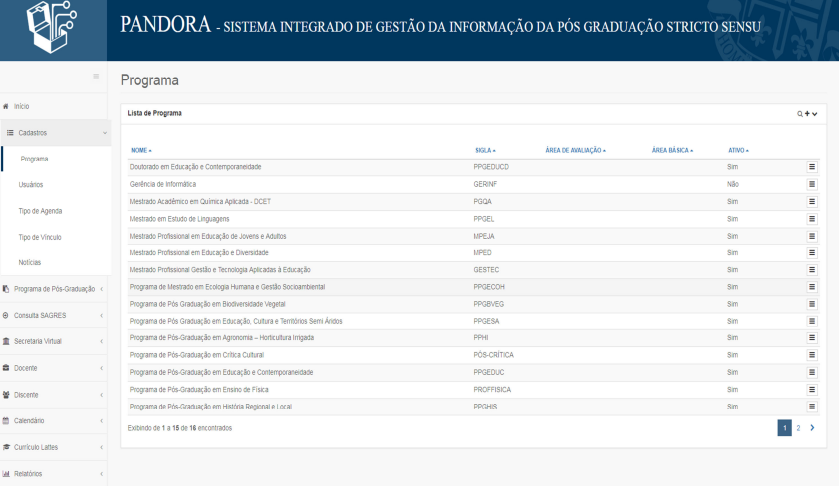Click 'Programa de Pós Graduação em Biodiversidade Vegetal'
This screenshot has width=839, height=486.
click(207, 304)
